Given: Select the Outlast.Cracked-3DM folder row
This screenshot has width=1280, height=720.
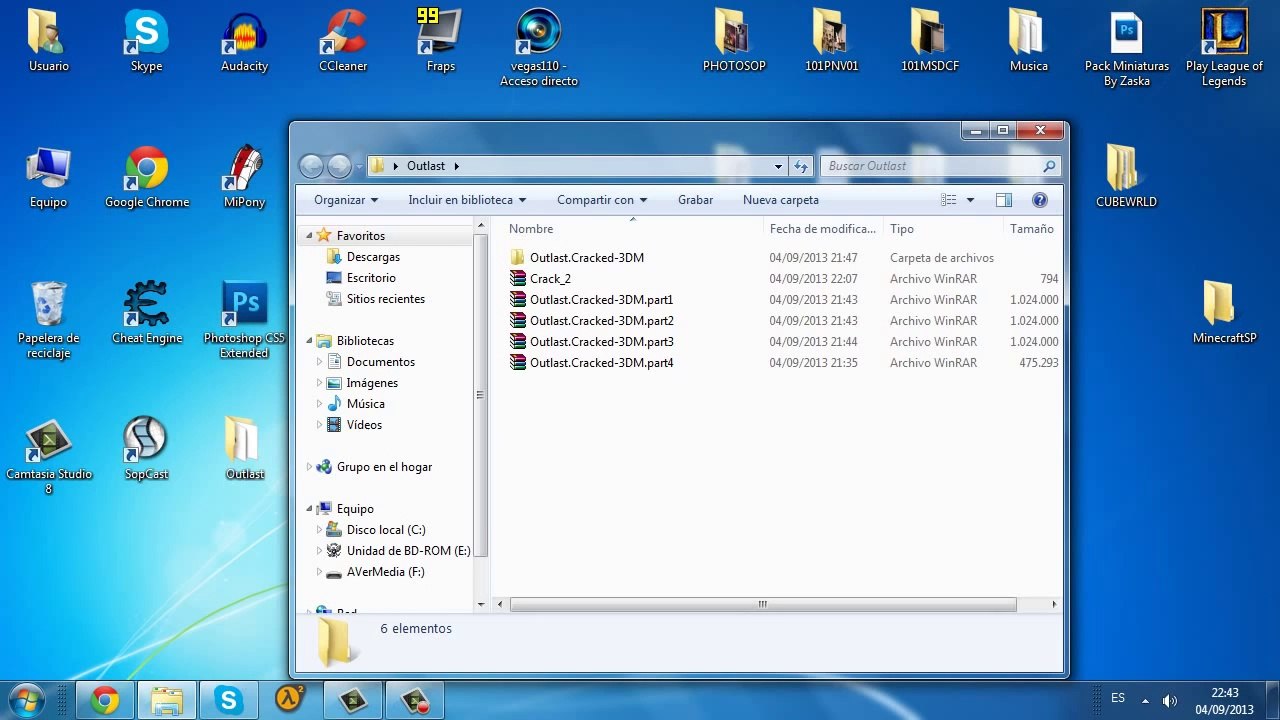Looking at the screenshot, I should point(782,258).
